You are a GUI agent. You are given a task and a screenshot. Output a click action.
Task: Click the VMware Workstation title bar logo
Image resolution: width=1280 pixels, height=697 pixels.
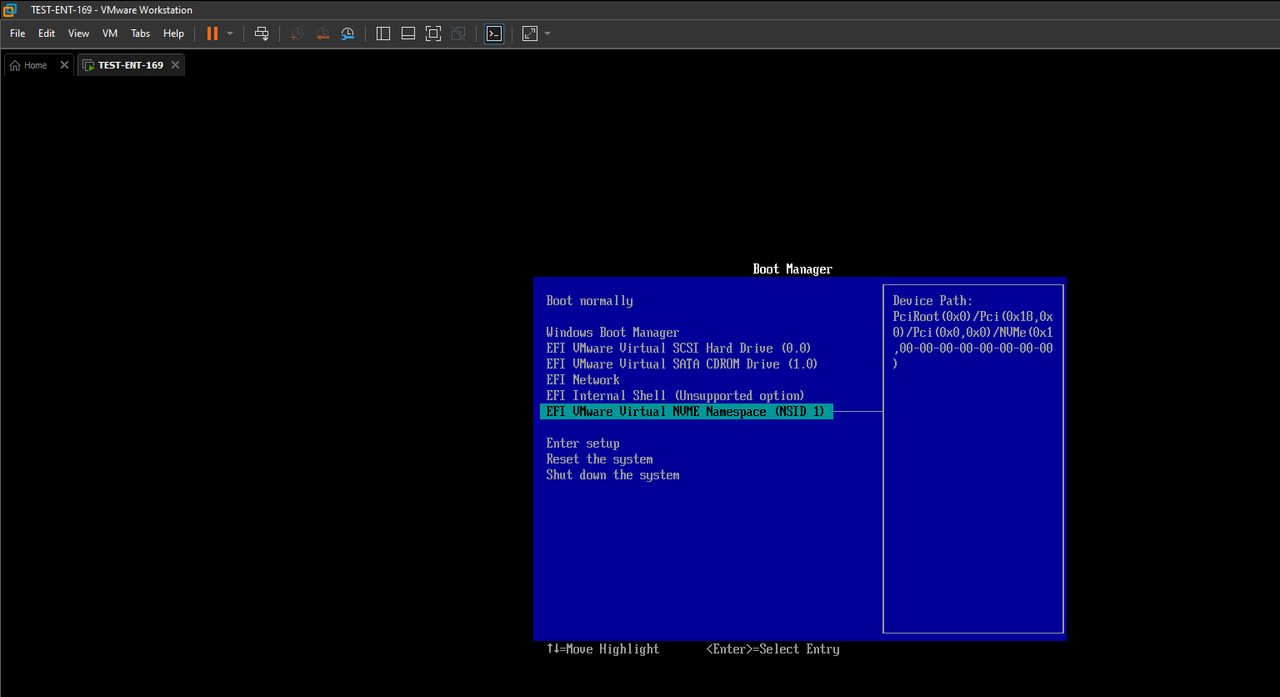9,9
